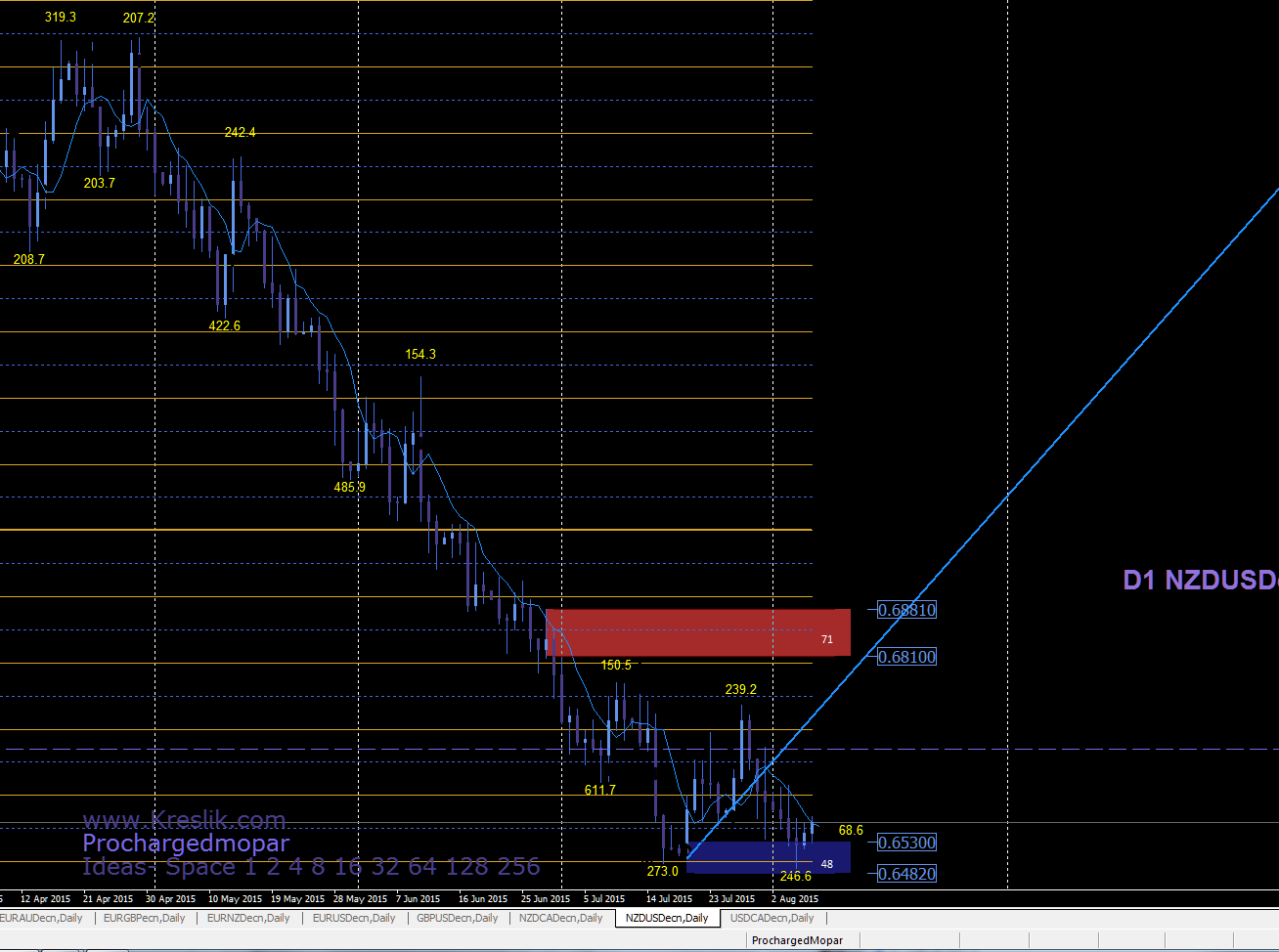The image size is (1279, 952).
Task: Click the 14 Jul 2015 date label
Action: coord(670,898)
